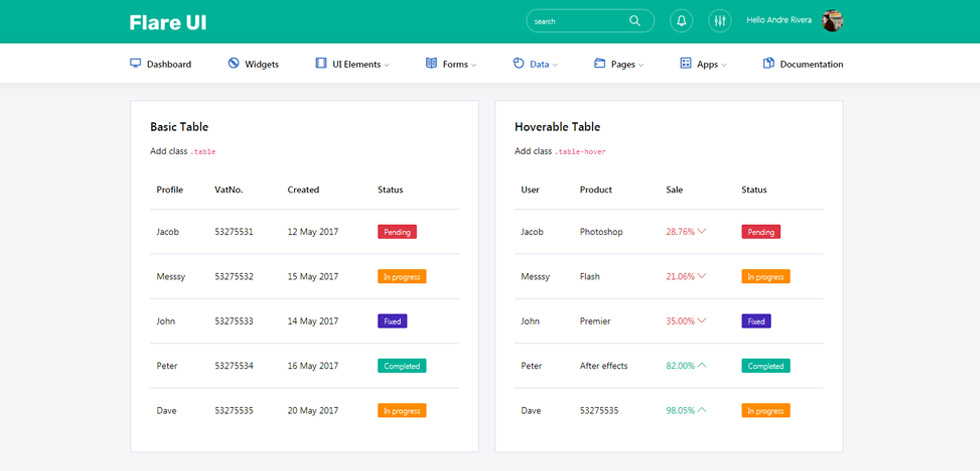Click the Completed badge in Hoverable Table
Screen dimensions: 980x471
click(766, 366)
